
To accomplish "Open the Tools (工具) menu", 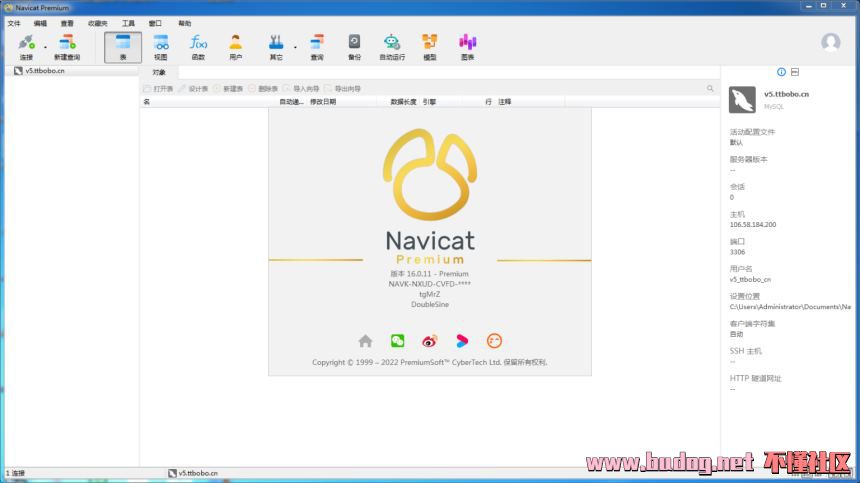I will 128,23.
